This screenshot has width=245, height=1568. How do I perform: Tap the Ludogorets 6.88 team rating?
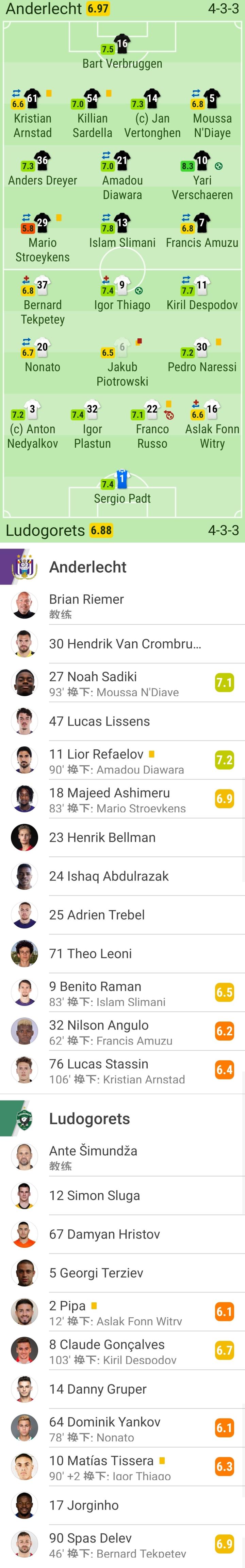pos(101,530)
